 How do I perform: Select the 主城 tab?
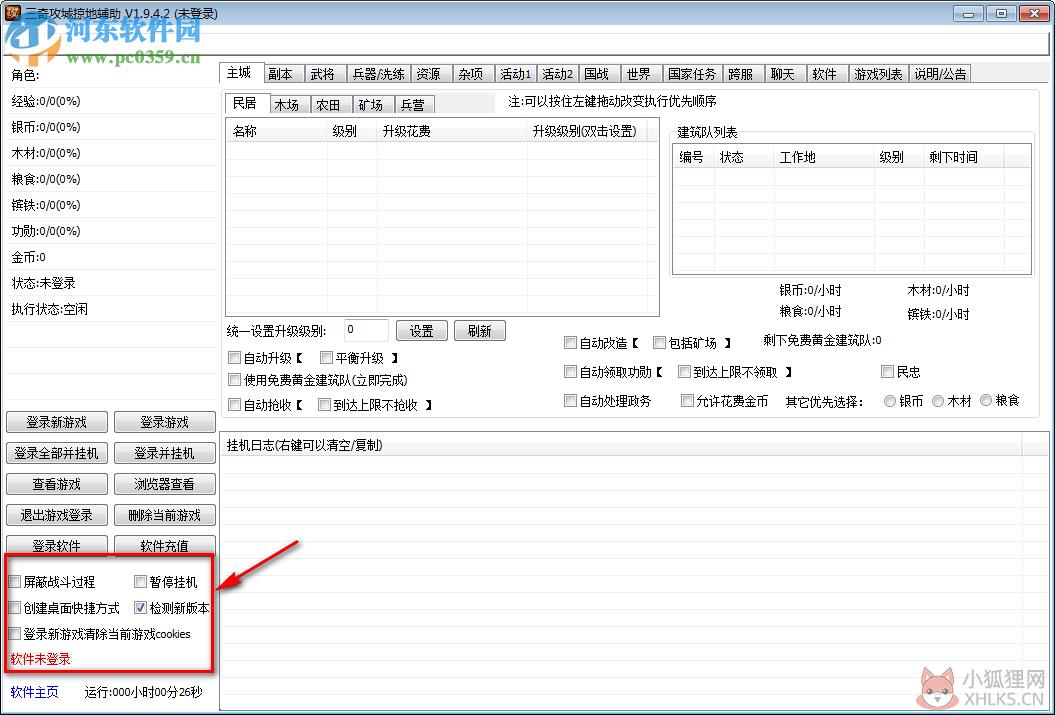point(240,73)
